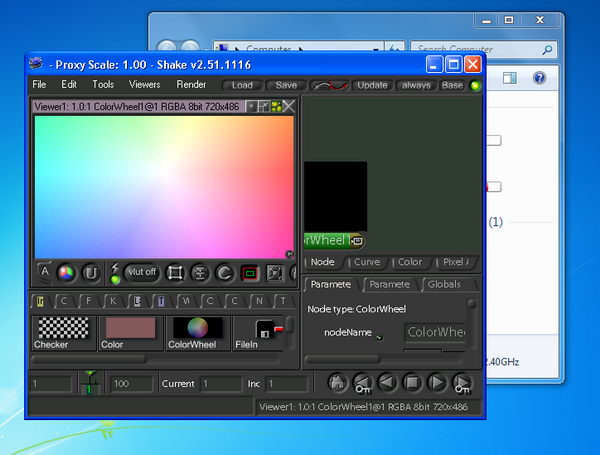Viewport: 600px width, 455px height.
Task: Insert a FileIn node
Action: 261,333
